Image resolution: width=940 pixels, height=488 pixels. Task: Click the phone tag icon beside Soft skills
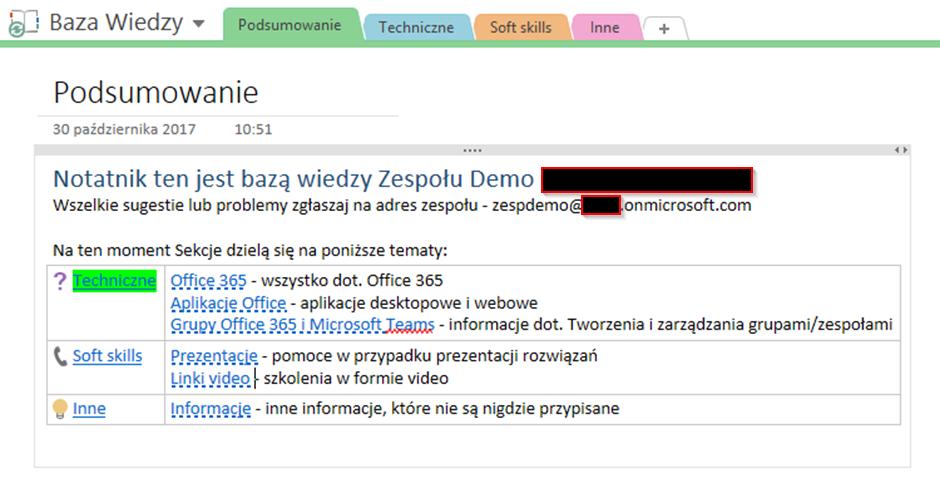point(60,356)
